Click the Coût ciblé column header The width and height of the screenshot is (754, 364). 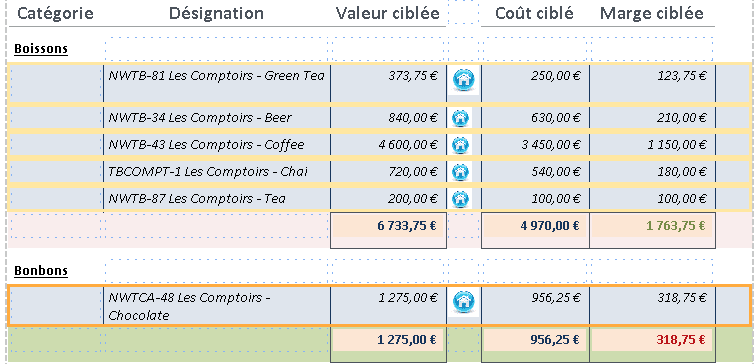point(534,13)
